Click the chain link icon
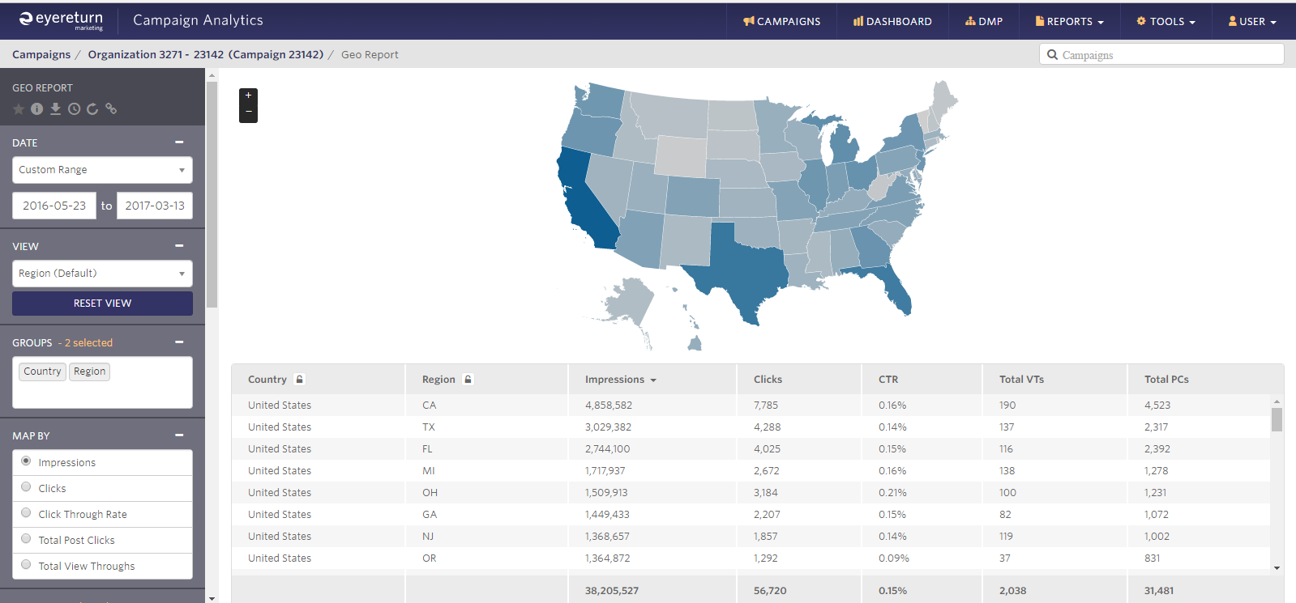The height and width of the screenshot is (603, 1296). [x=111, y=109]
